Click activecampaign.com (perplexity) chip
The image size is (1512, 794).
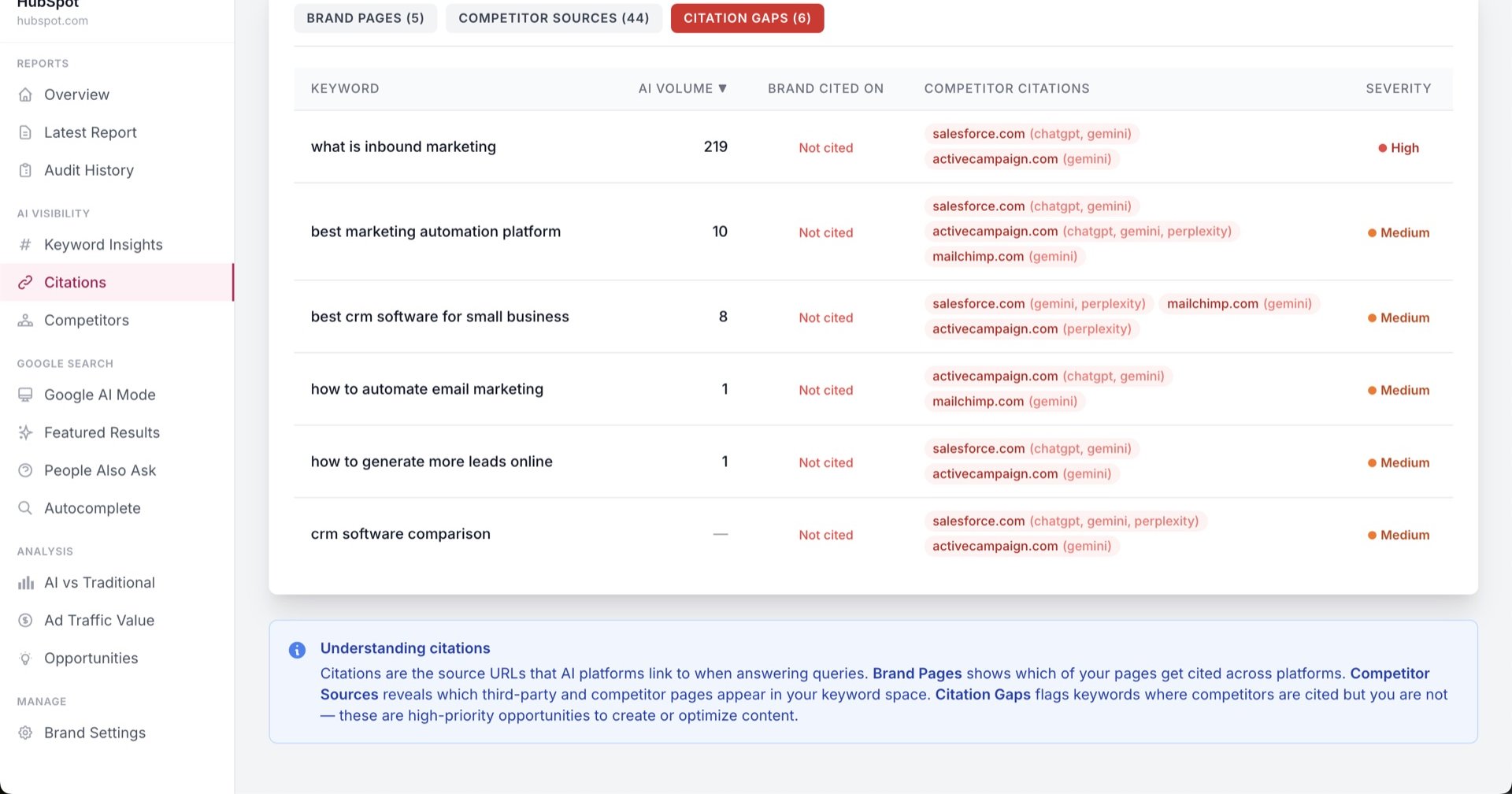click(1032, 329)
